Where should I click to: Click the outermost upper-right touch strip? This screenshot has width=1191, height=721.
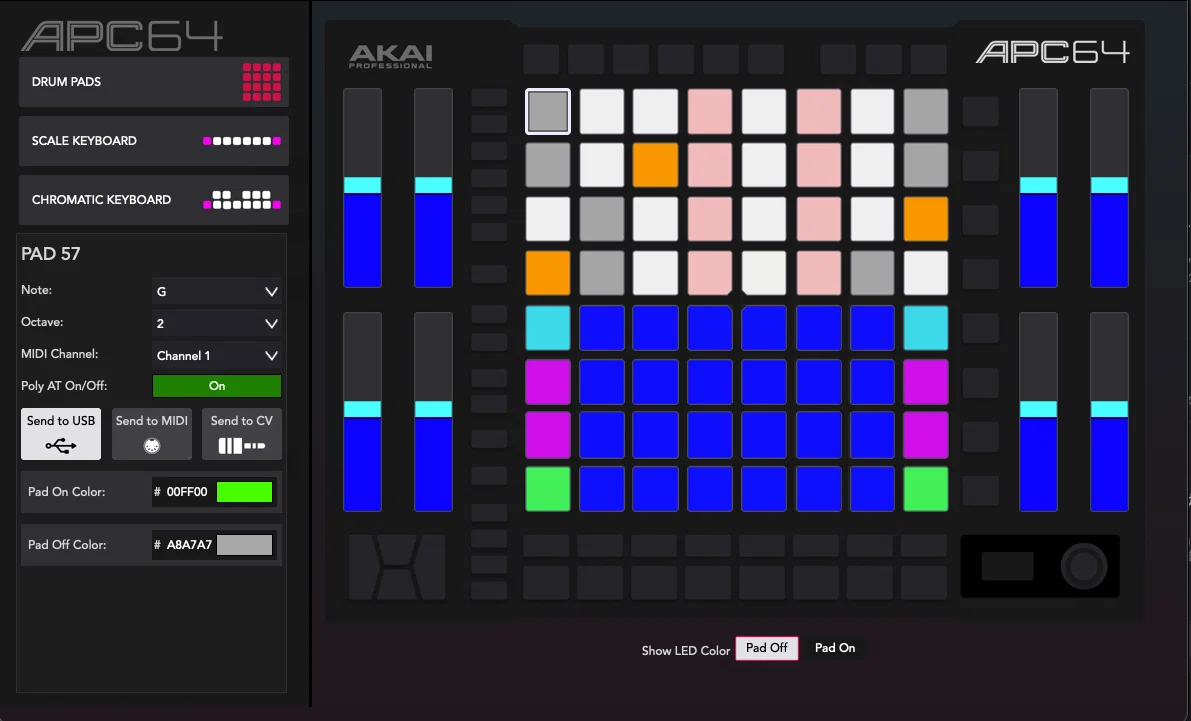click(1109, 188)
